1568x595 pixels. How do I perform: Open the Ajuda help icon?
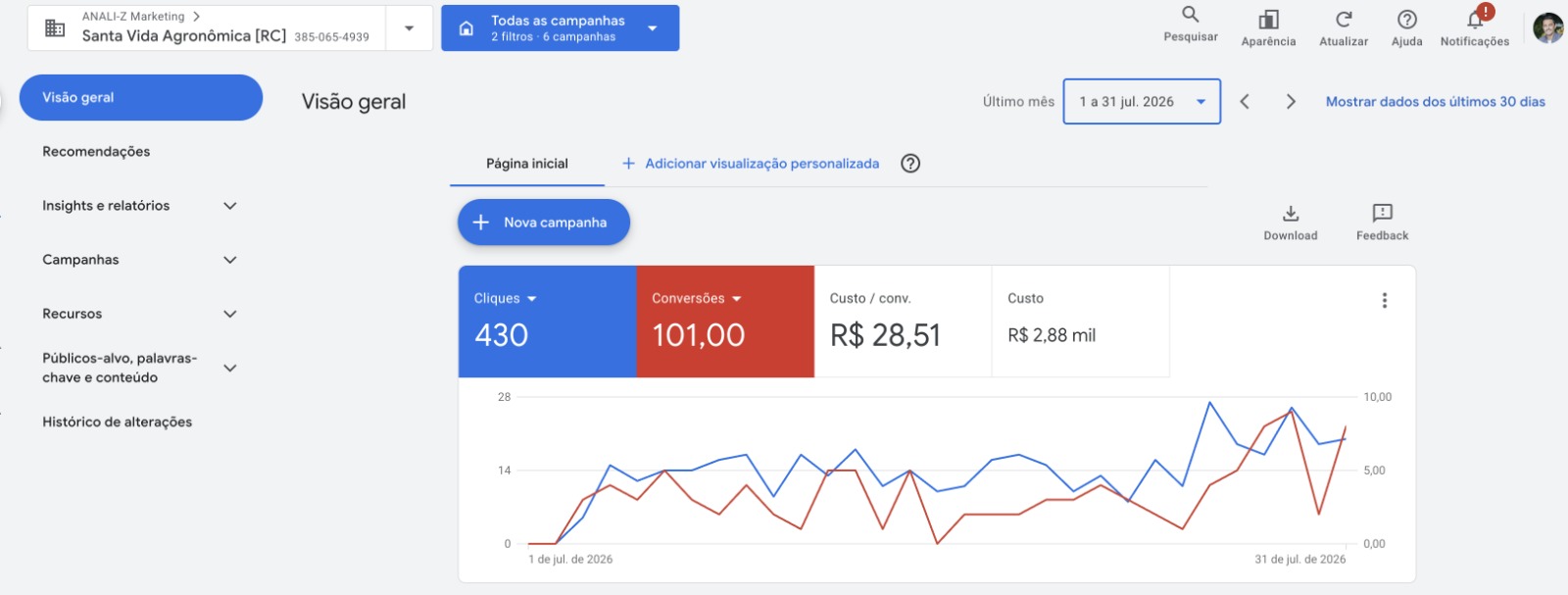pyautogui.click(x=1406, y=20)
